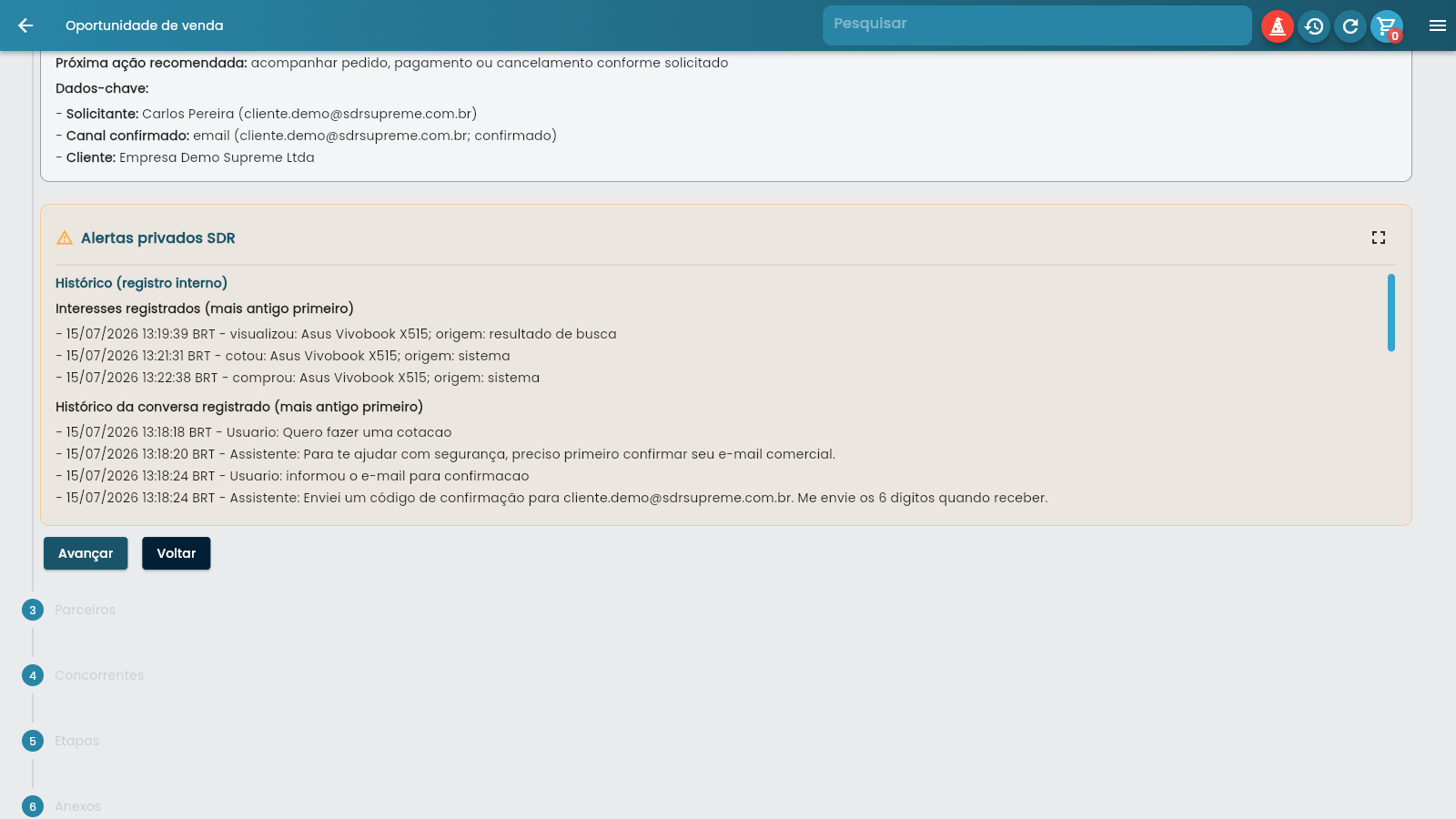This screenshot has width=1456, height=819.
Task: Focus the Pesquisar search field
Action: 1037,25
